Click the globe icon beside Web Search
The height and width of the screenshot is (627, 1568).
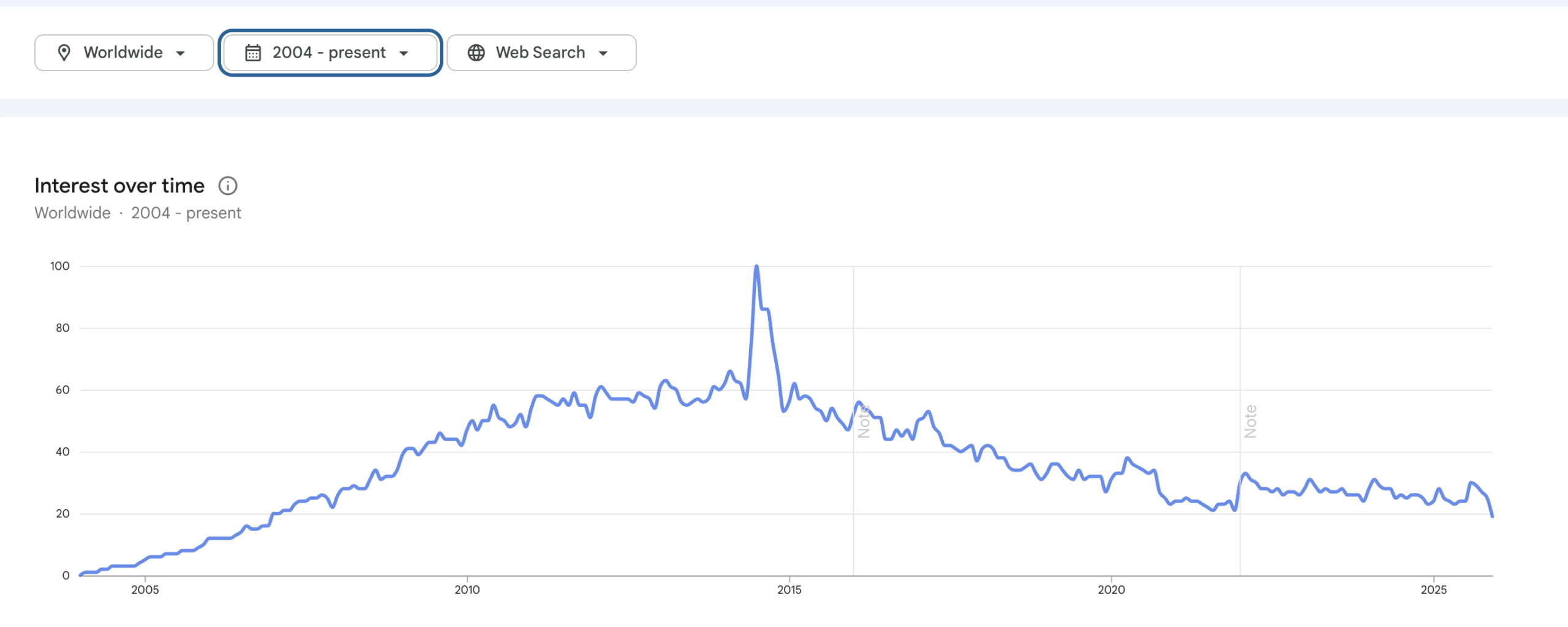point(476,53)
